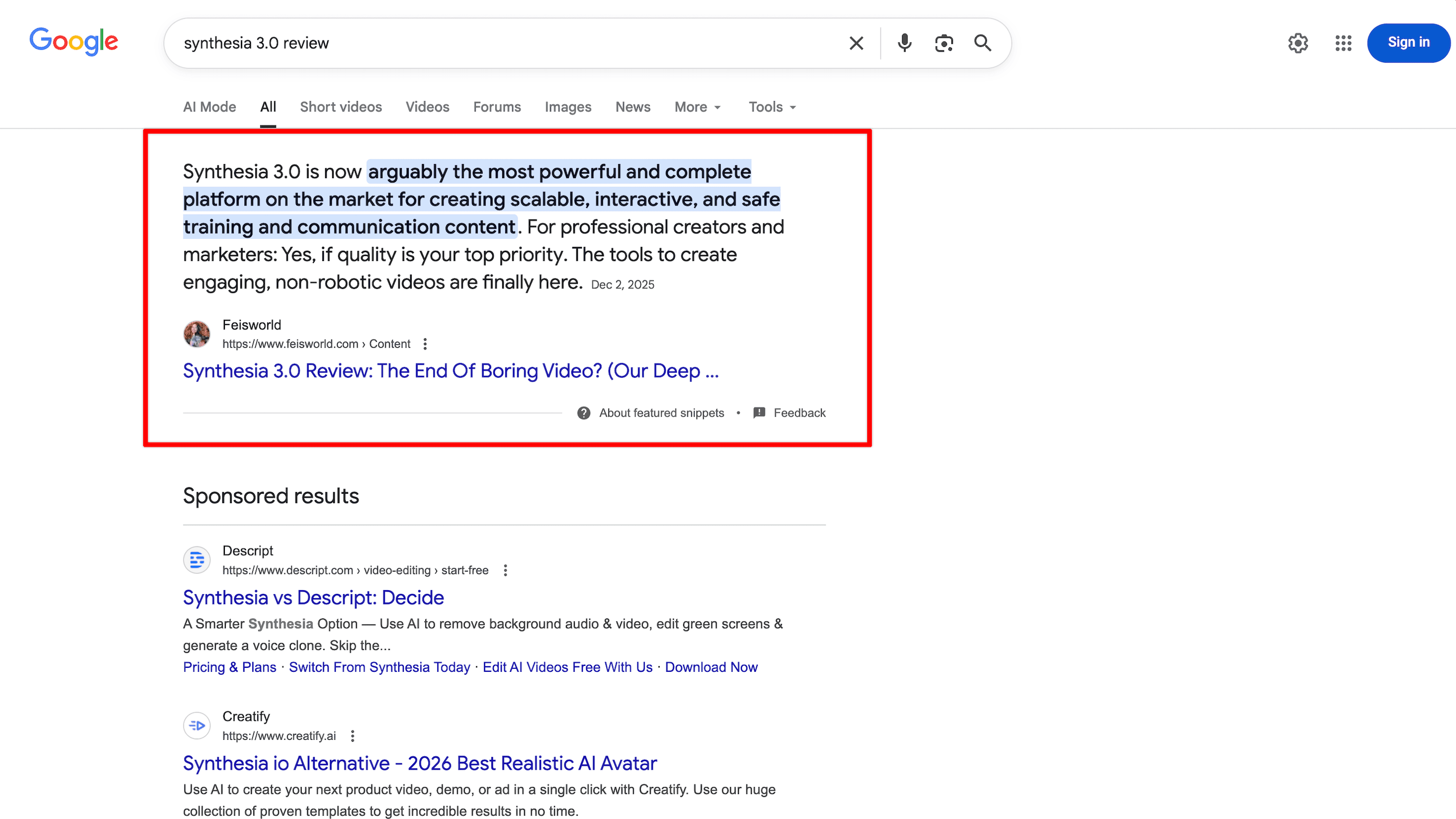Open search by image camera icon
This screenshot has width=1456, height=819.
[x=944, y=43]
